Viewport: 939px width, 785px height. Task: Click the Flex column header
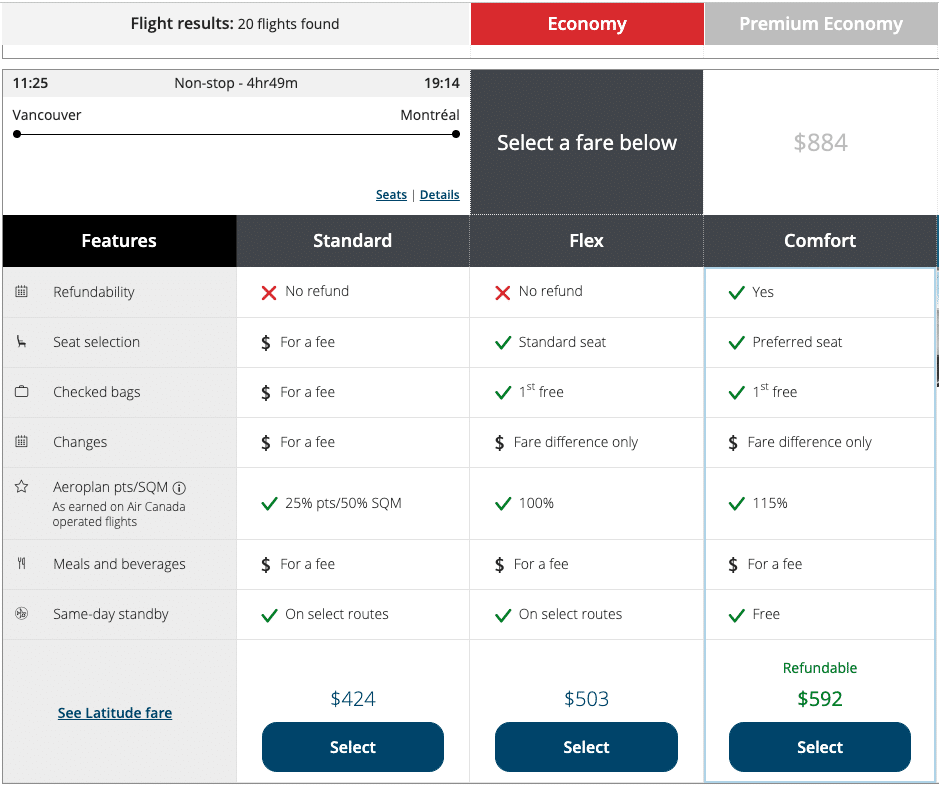click(586, 241)
